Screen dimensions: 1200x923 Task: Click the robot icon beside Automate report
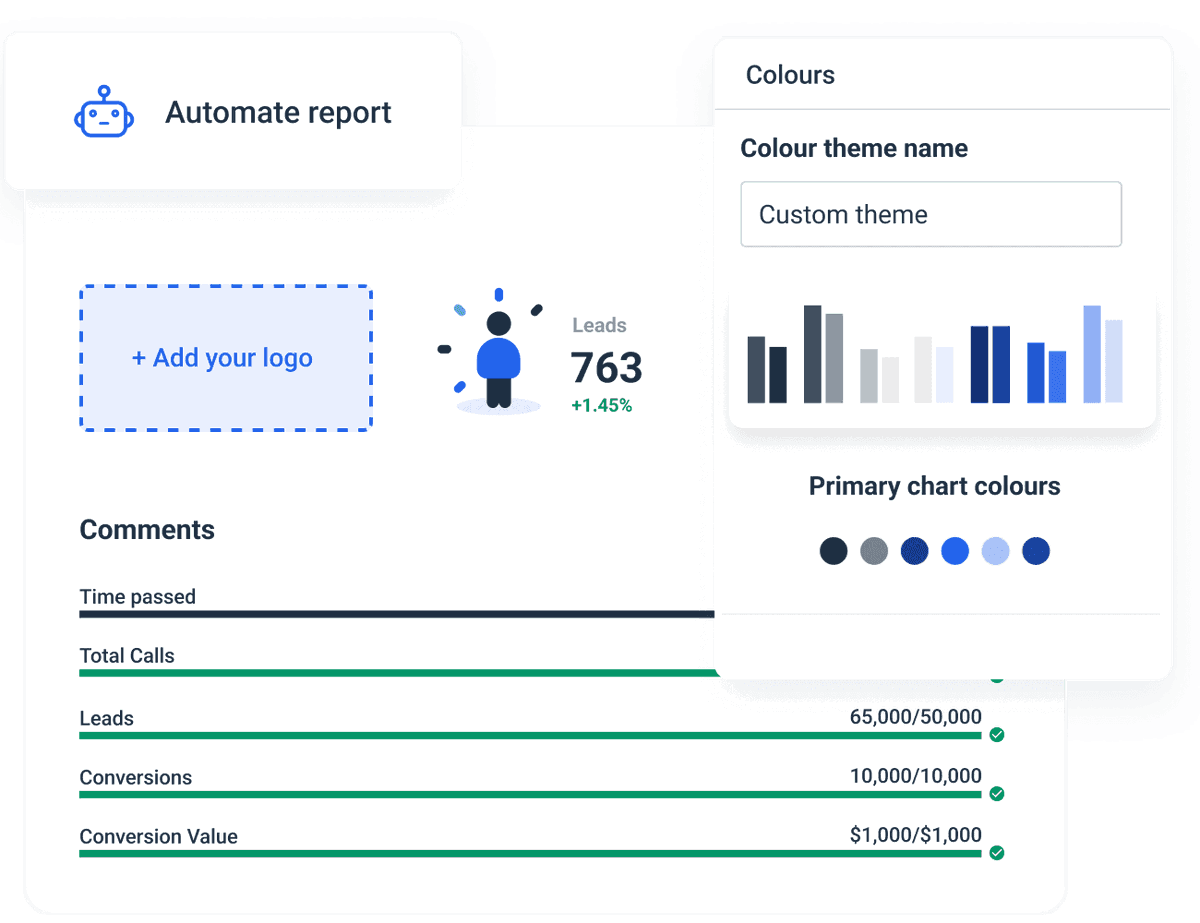[104, 112]
